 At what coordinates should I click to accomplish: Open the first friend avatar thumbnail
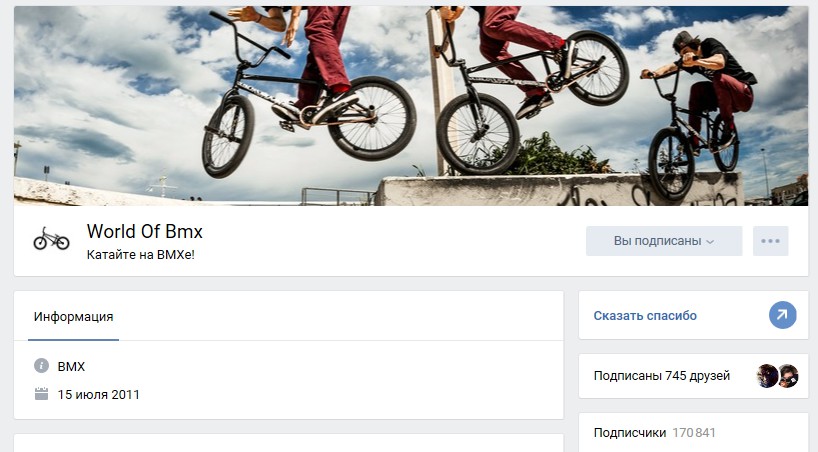coord(767,376)
